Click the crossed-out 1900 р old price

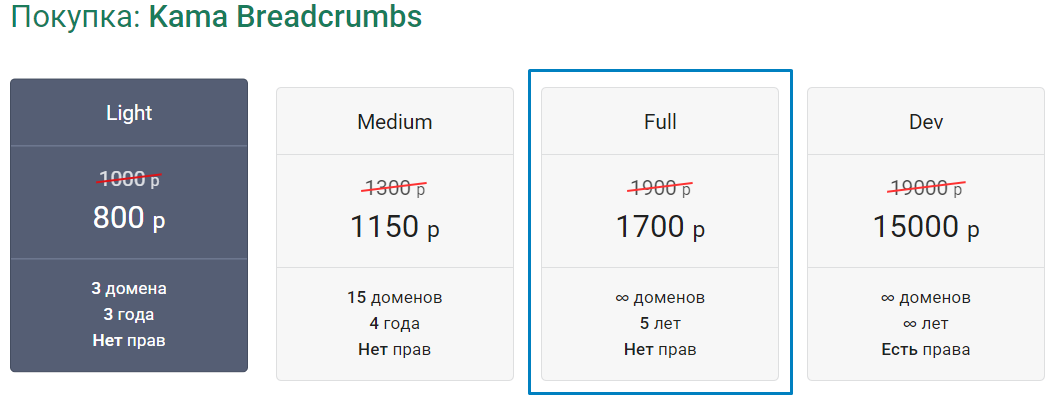pyautogui.click(x=660, y=187)
